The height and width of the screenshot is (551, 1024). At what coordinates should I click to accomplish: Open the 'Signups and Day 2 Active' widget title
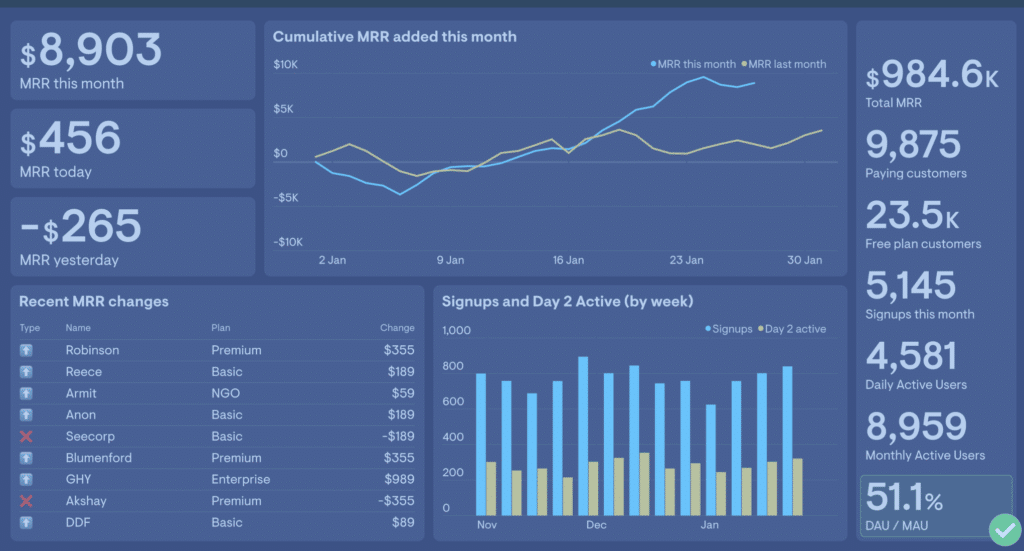click(567, 301)
